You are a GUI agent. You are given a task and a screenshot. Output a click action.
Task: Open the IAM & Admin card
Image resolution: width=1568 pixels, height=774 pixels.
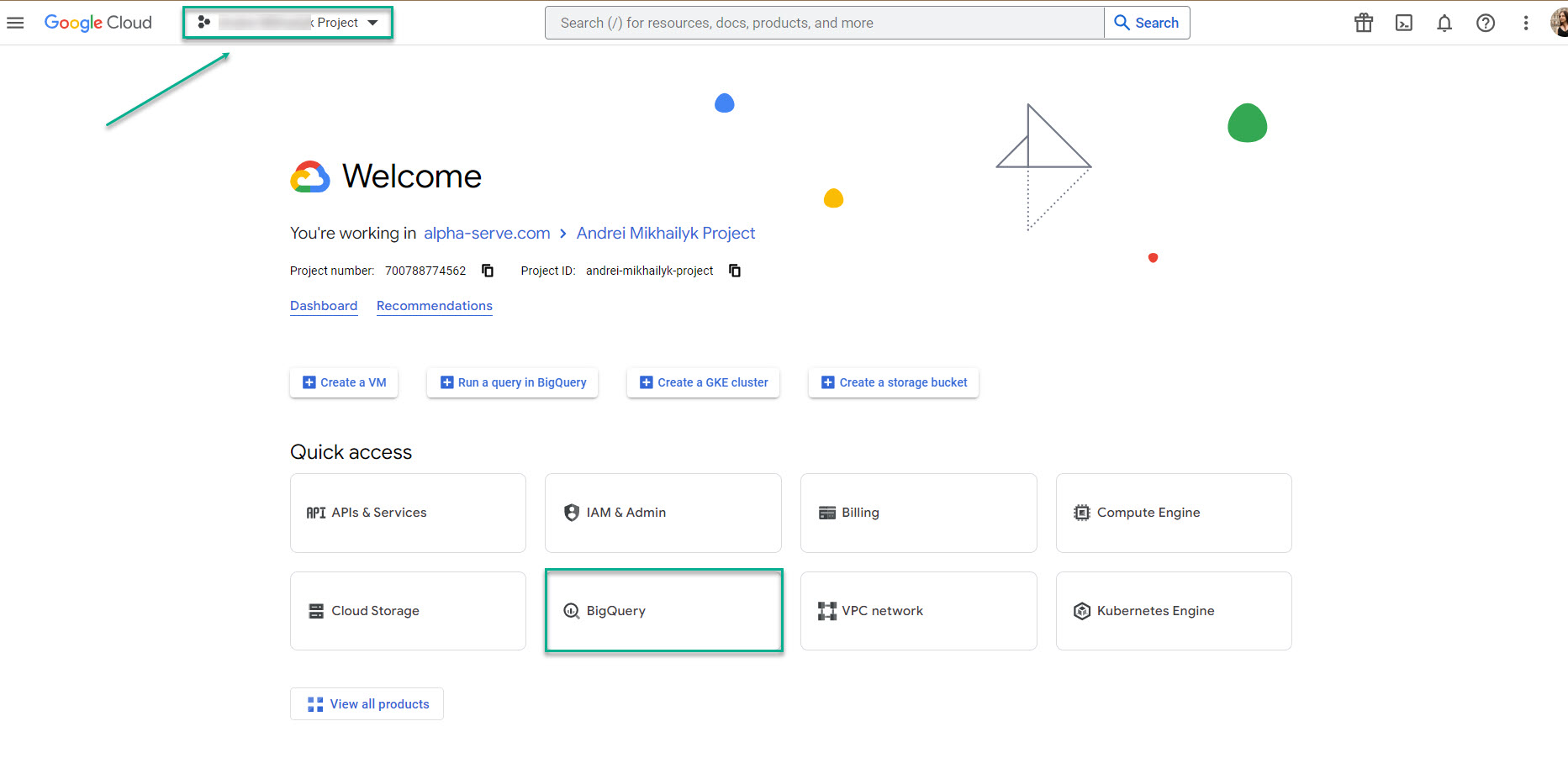click(x=663, y=513)
